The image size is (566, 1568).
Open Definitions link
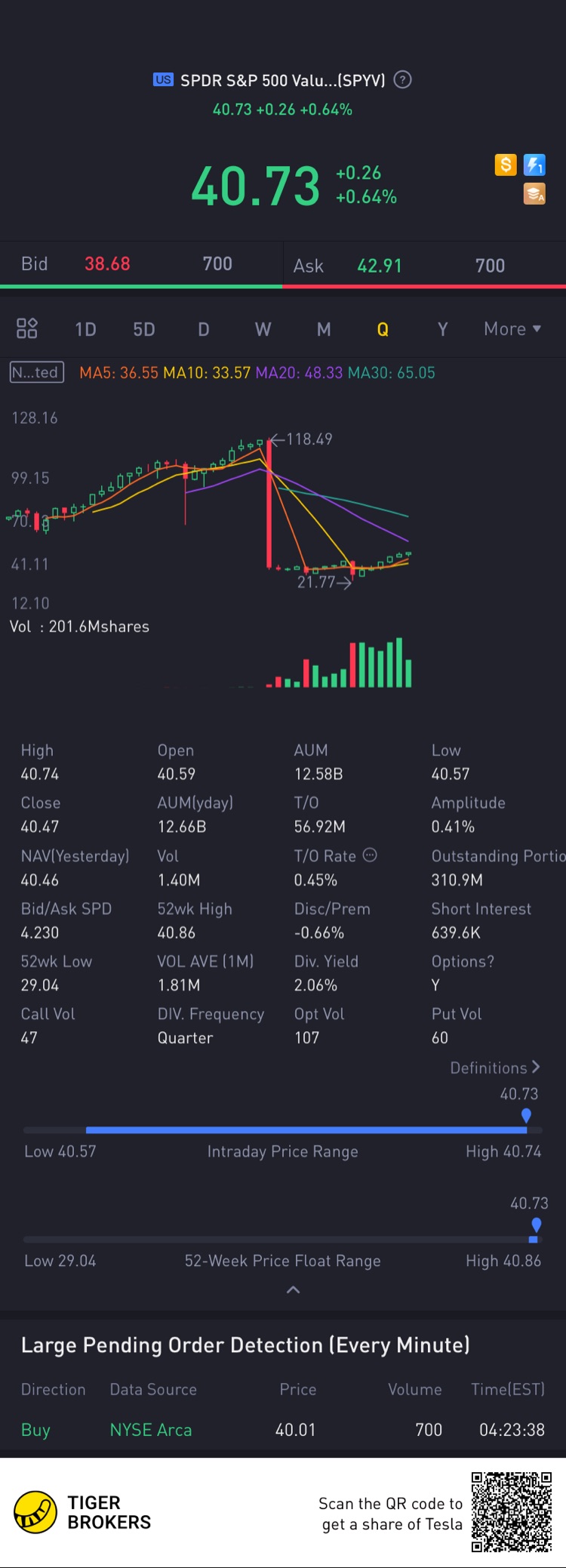tap(495, 1067)
